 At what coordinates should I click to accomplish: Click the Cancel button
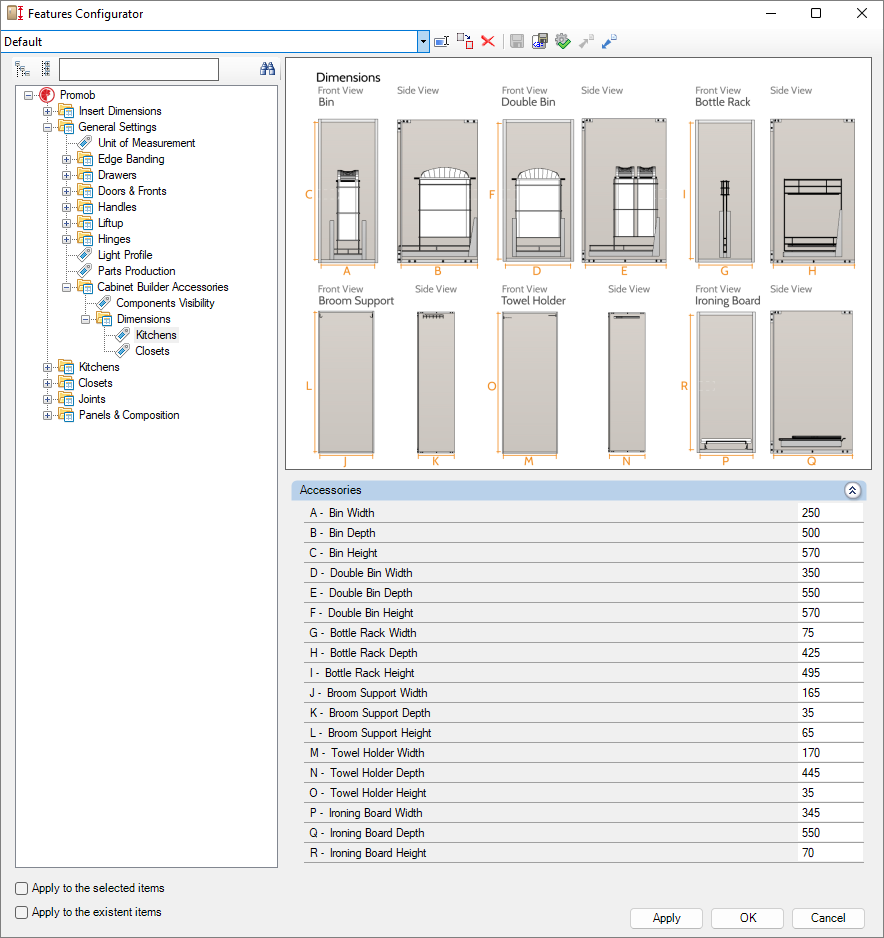(x=827, y=918)
